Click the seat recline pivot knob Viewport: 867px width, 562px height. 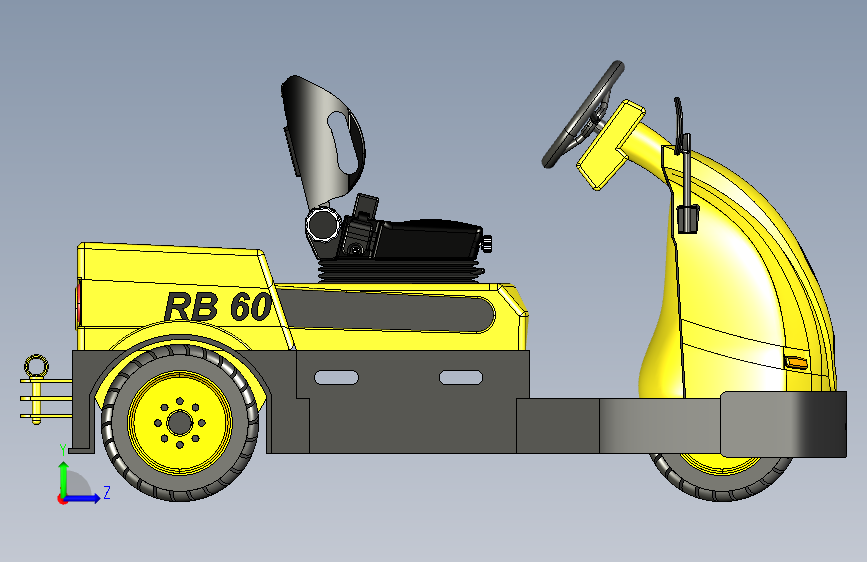[323, 225]
